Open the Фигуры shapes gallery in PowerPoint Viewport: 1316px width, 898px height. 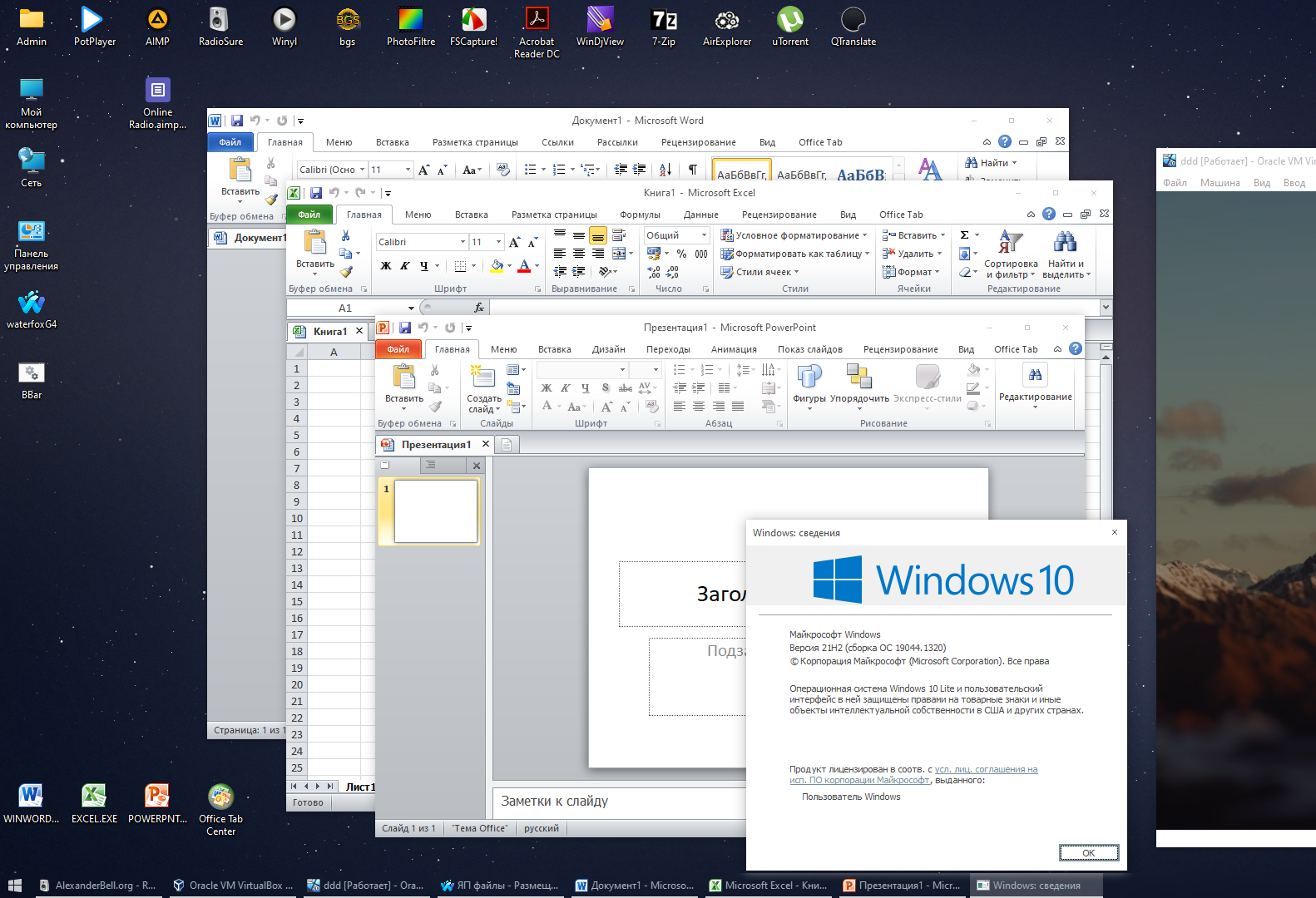809,378
